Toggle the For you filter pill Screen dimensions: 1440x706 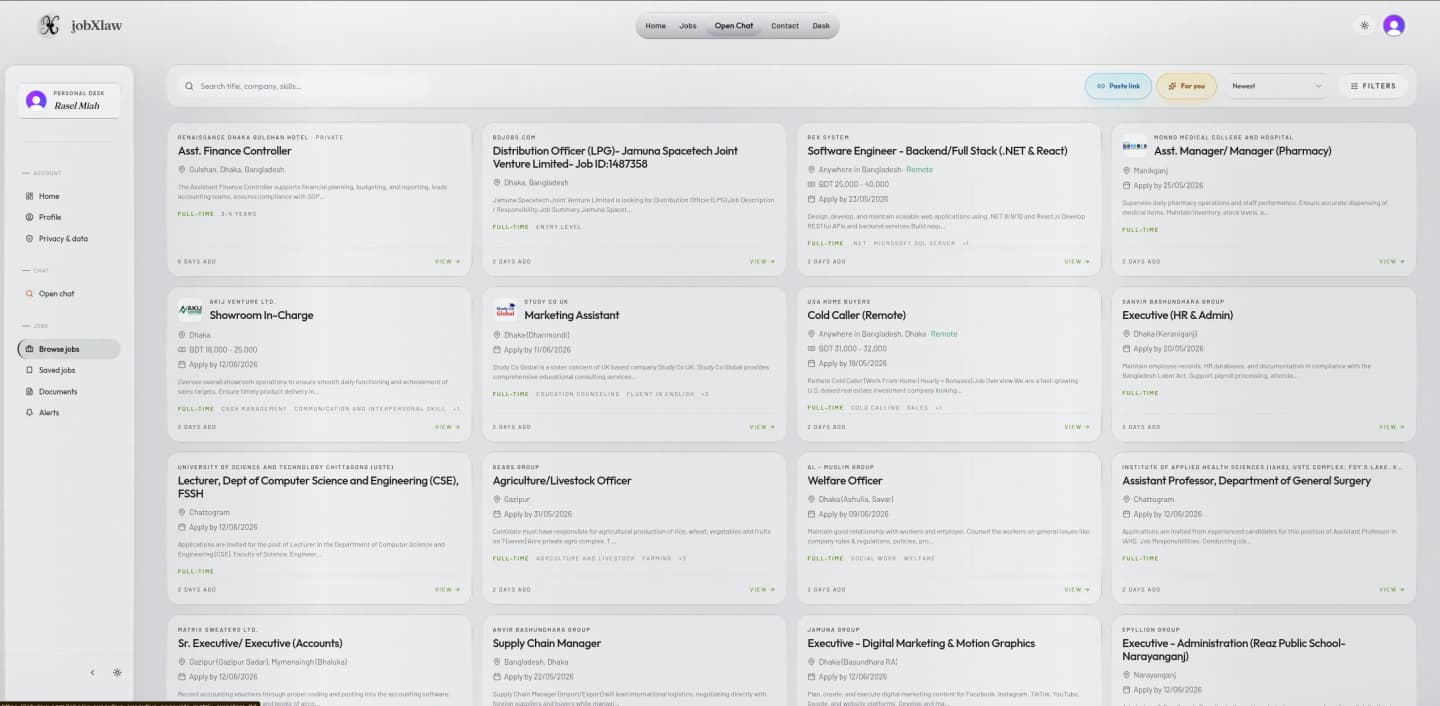pyautogui.click(x=1186, y=86)
